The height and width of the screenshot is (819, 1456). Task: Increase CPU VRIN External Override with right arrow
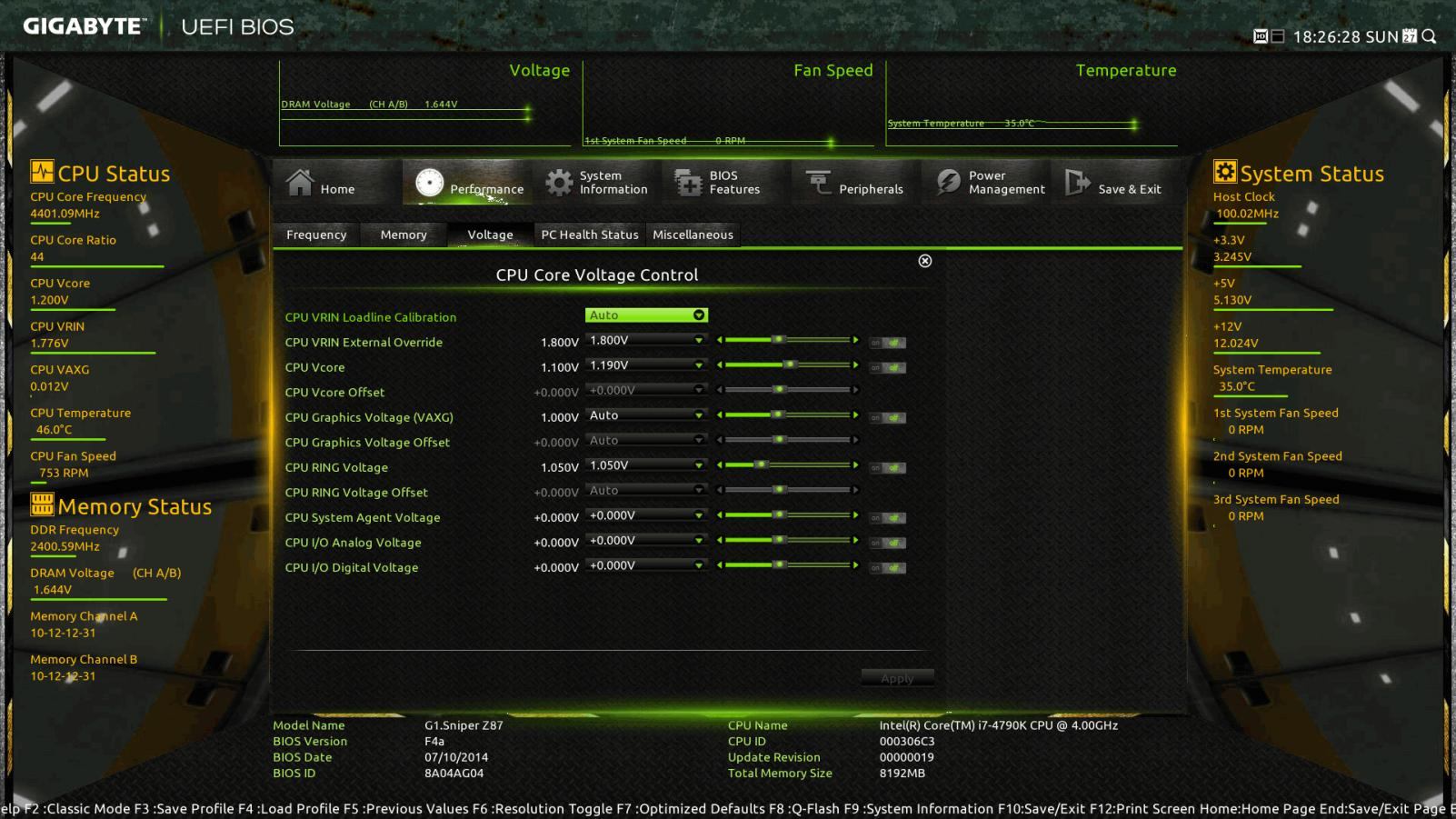click(855, 340)
